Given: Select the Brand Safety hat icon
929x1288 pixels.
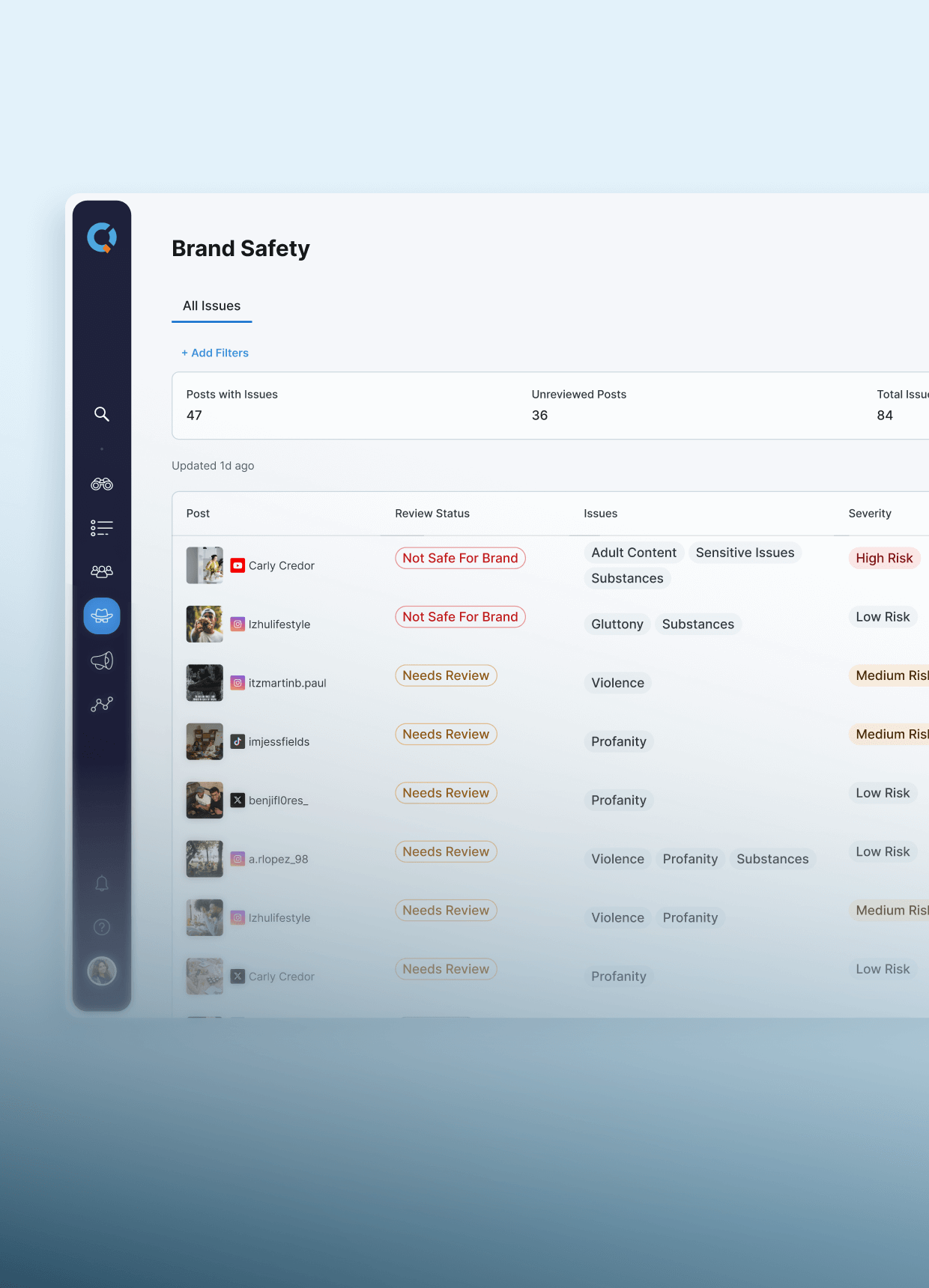Looking at the screenshot, I should click(x=102, y=616).
